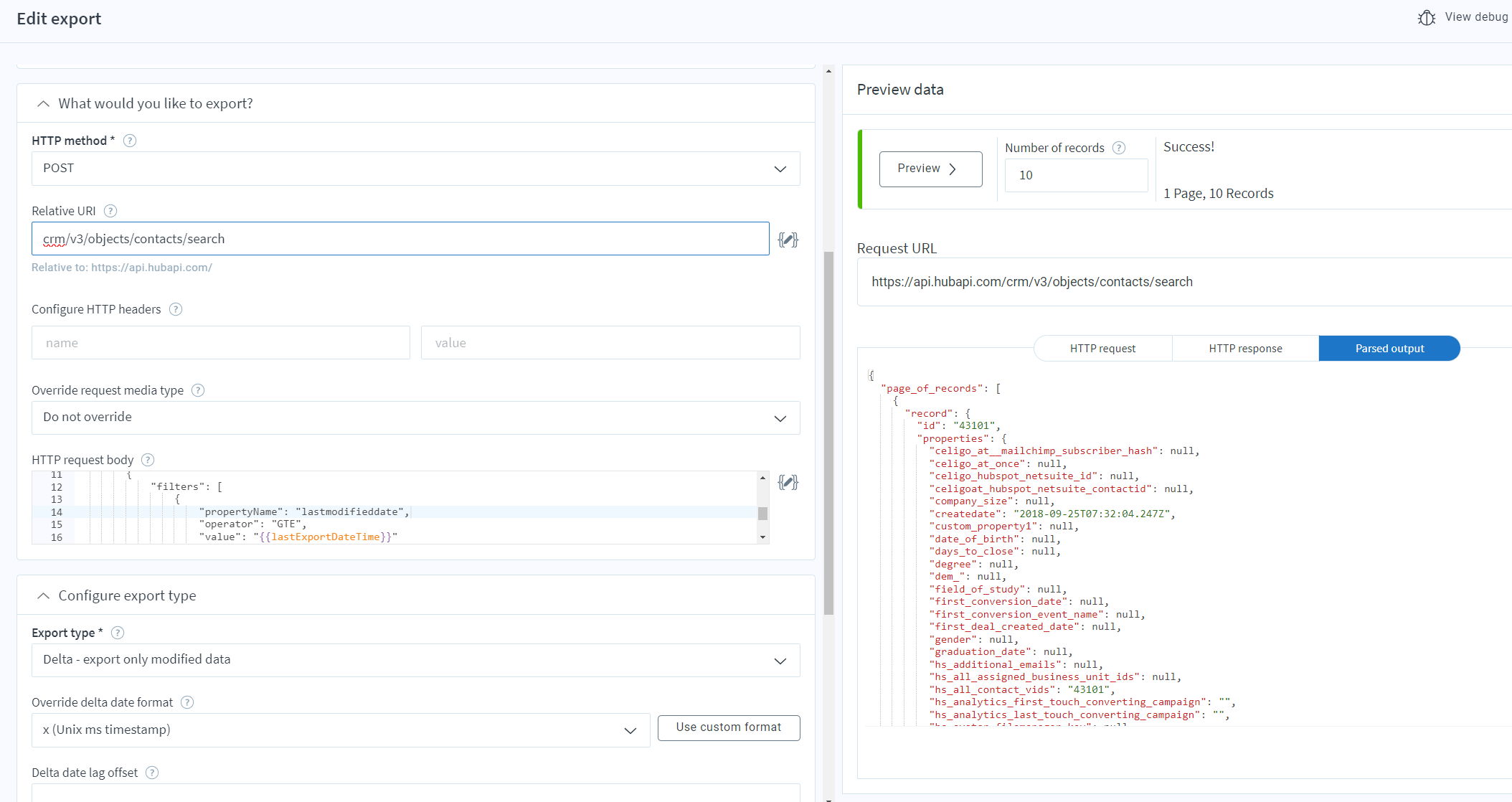Click the "id": "43101" line in output
Image resolution: width=1512 pixels, height=802 pixels.
pyautogui.click(x=959, y=426)
